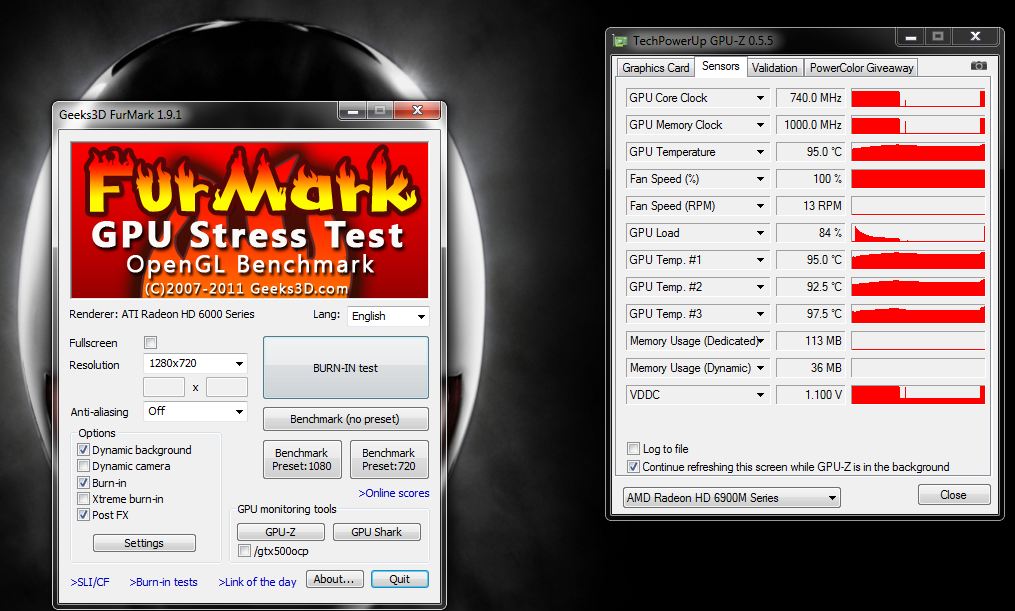Uncheck Continue refreshing in background option

pyautogui.click(x=634, y=467)
